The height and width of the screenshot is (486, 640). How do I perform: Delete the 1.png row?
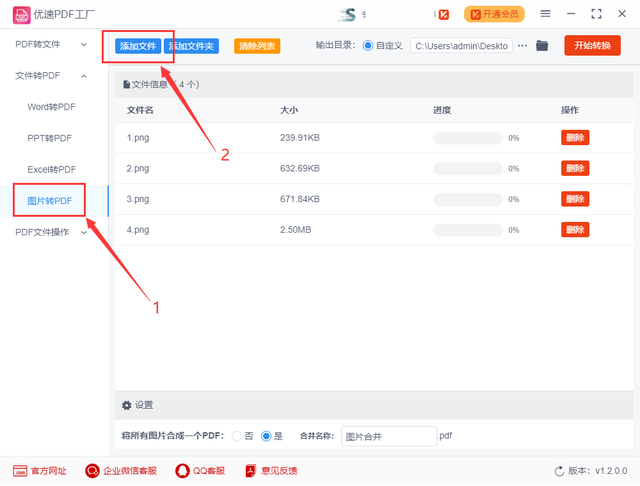click(x=575, y=138)
